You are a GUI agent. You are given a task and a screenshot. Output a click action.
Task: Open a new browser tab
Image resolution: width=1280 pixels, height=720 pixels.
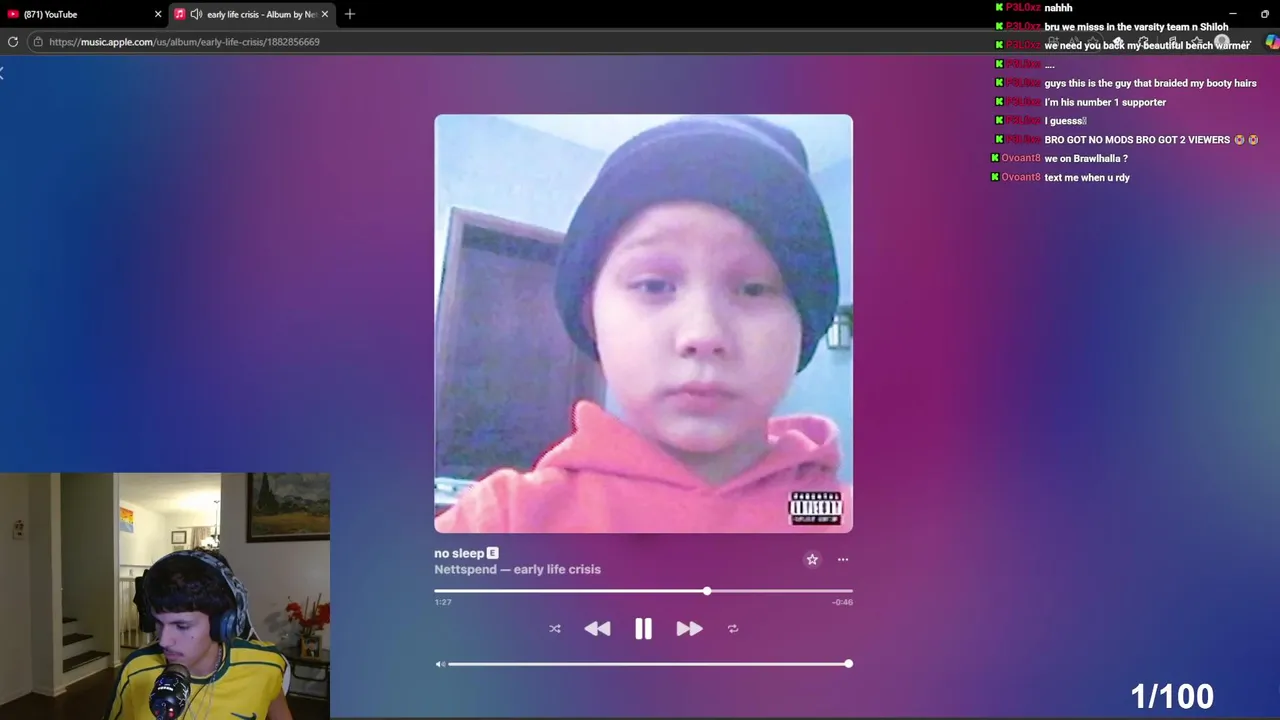[x=349, y=14]
